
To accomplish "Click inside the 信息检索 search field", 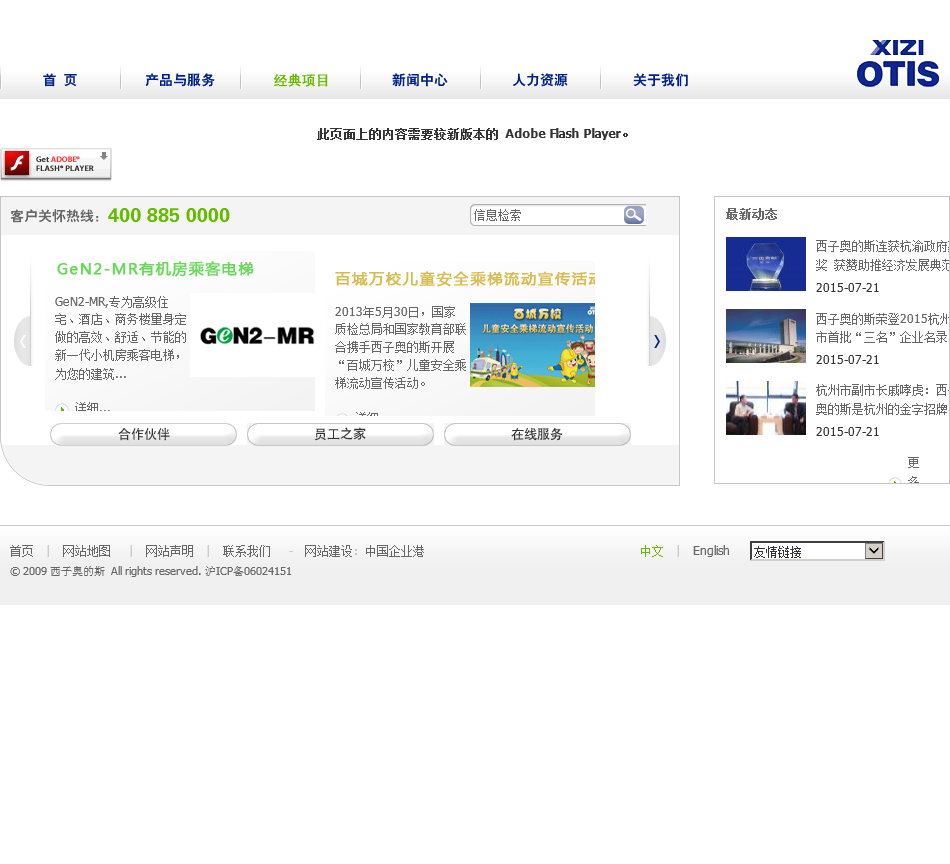I will pos(546,215).
